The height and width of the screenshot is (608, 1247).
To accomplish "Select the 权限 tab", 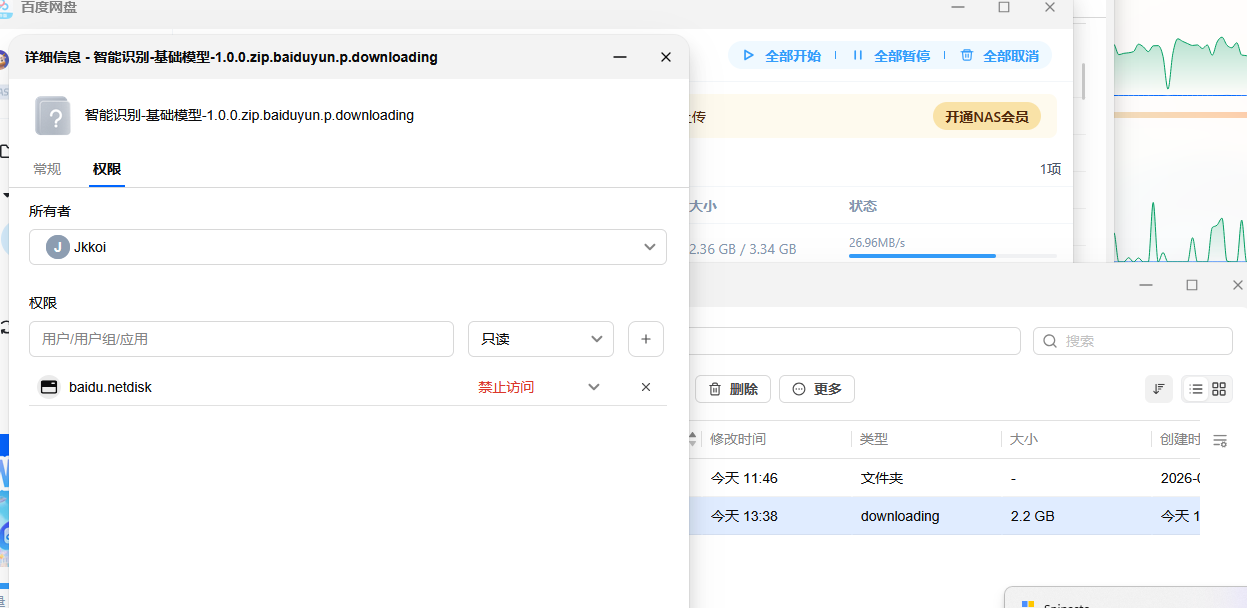I will coord(107,169).
